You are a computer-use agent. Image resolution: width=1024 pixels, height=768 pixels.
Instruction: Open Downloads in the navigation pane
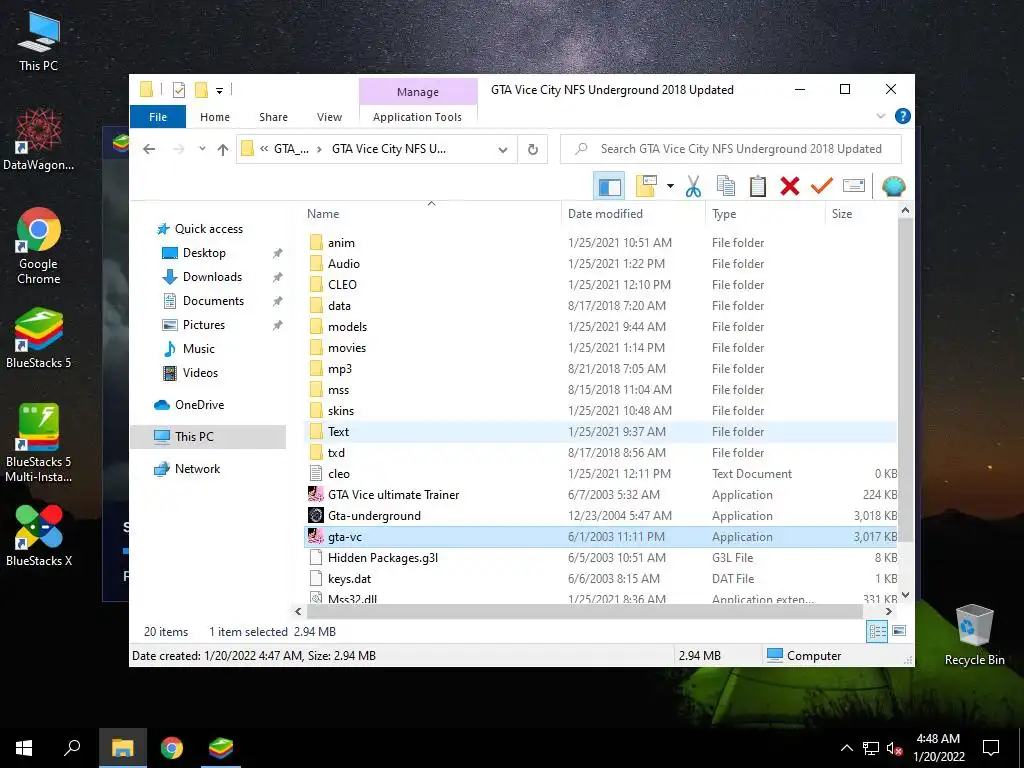(212, 277)
